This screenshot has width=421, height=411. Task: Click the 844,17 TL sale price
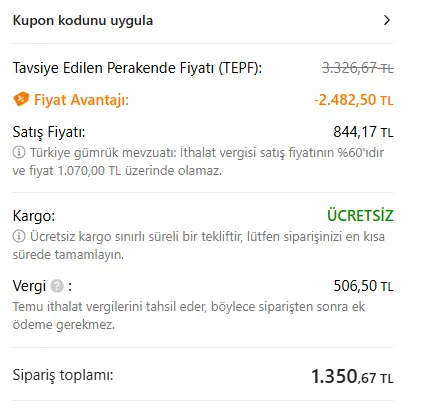363,132
